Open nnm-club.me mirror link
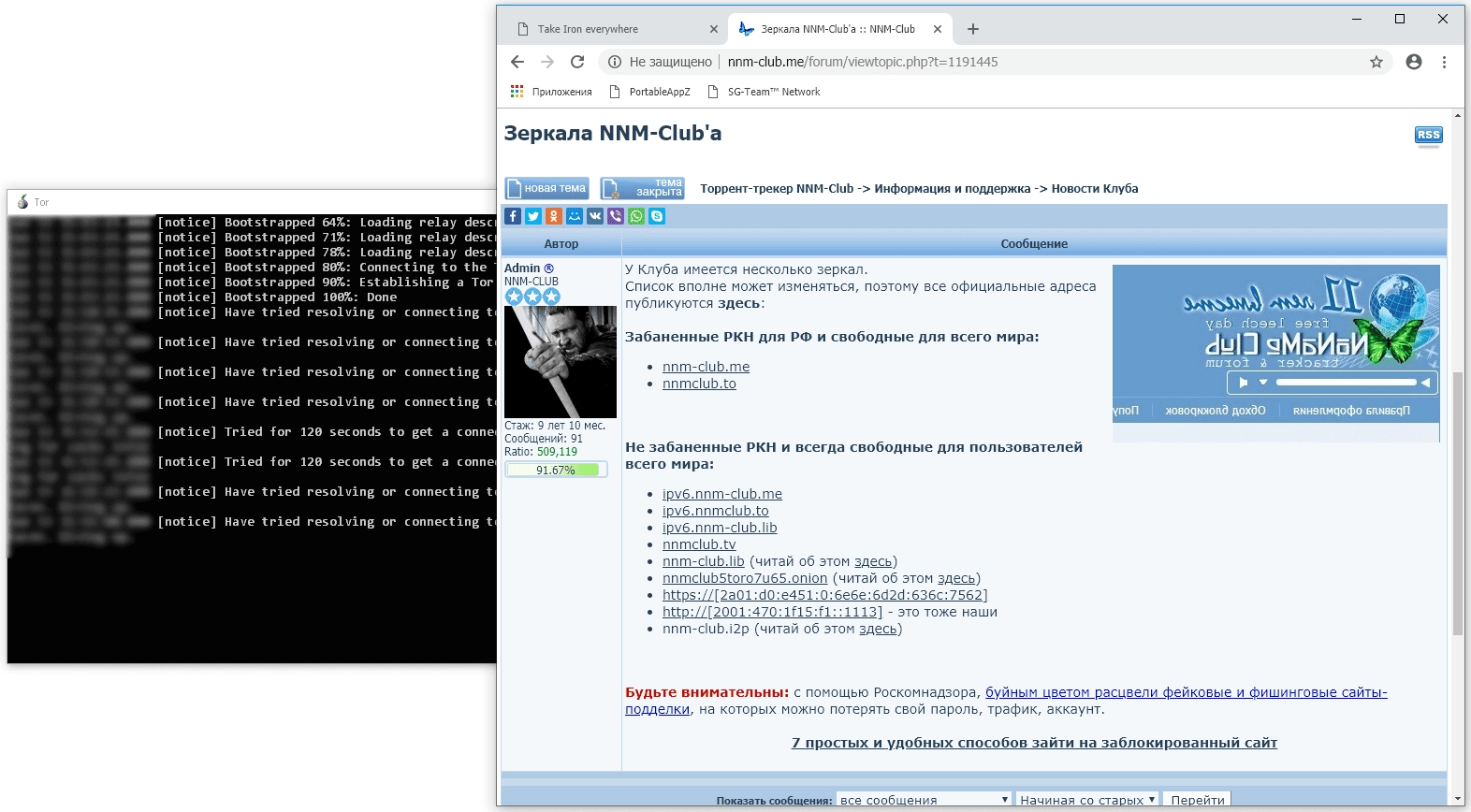The width and height of the screenshot is (1471, 812). pos(706,367)
